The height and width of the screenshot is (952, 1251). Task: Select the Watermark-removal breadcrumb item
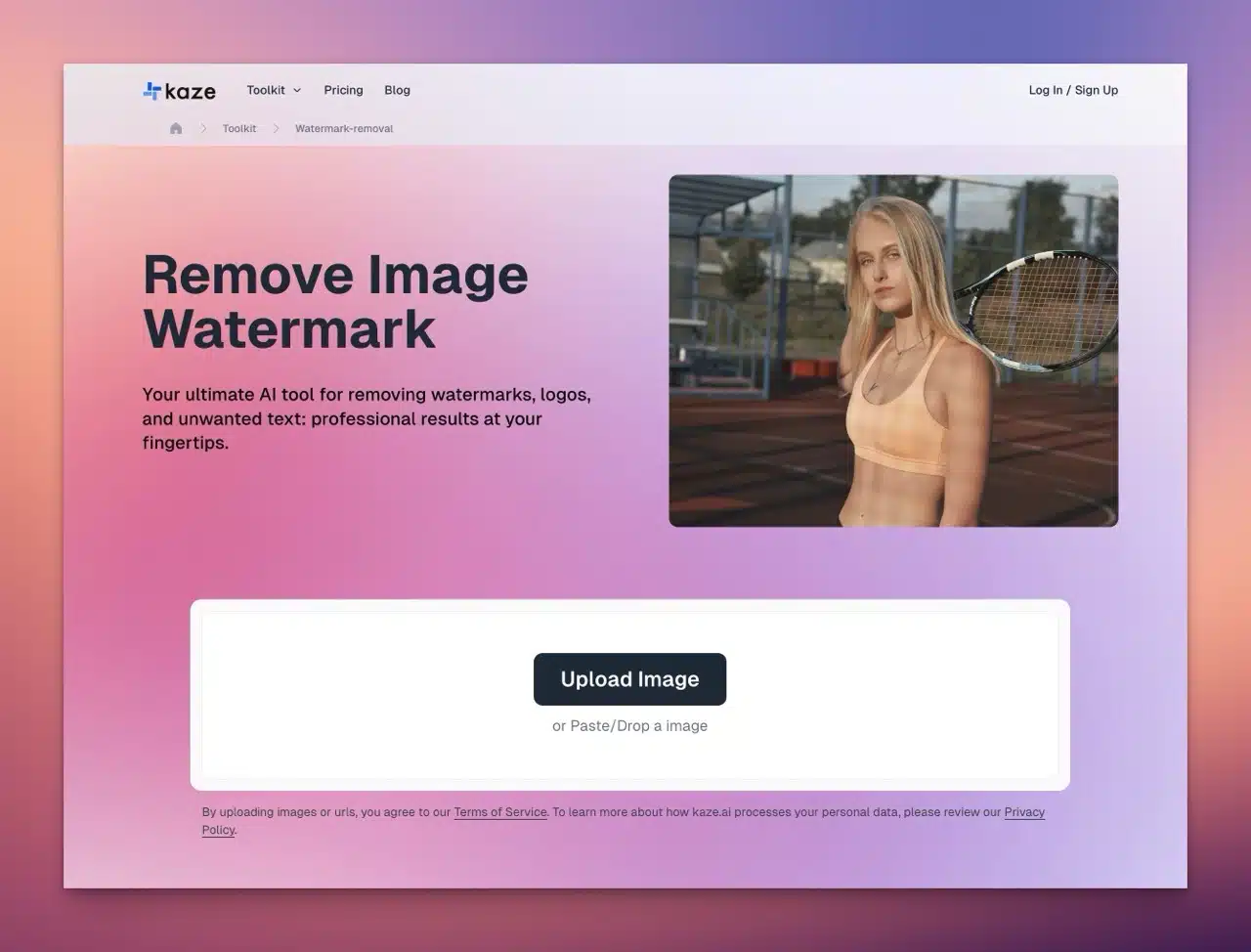[344, 128]
